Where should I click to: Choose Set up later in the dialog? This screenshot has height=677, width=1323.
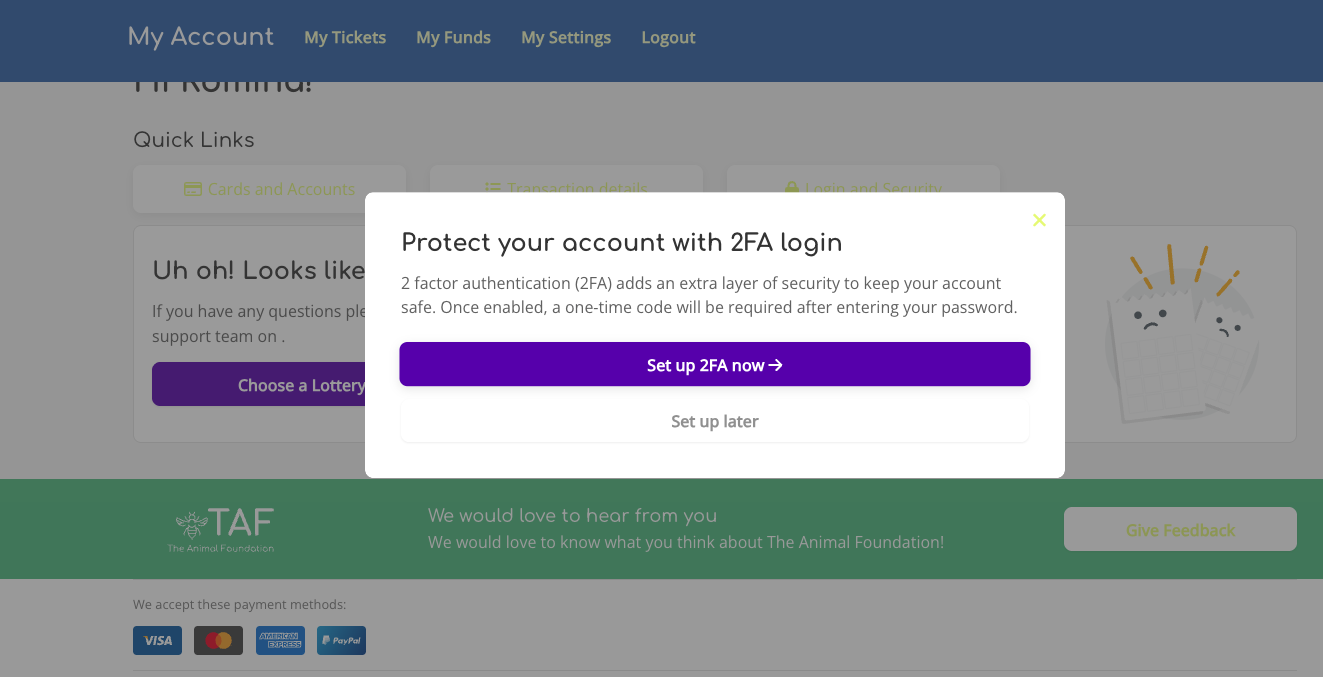click(714, 421)
